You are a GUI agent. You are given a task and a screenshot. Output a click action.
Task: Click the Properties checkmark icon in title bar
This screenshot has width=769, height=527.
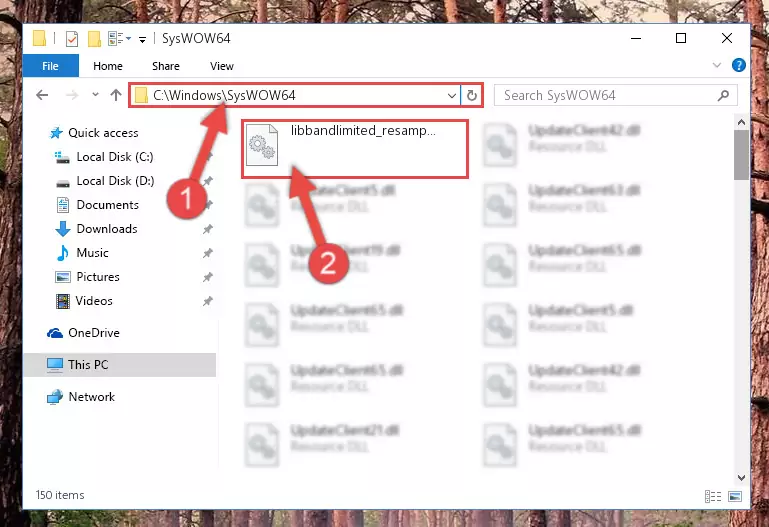(x=72, y=38)
